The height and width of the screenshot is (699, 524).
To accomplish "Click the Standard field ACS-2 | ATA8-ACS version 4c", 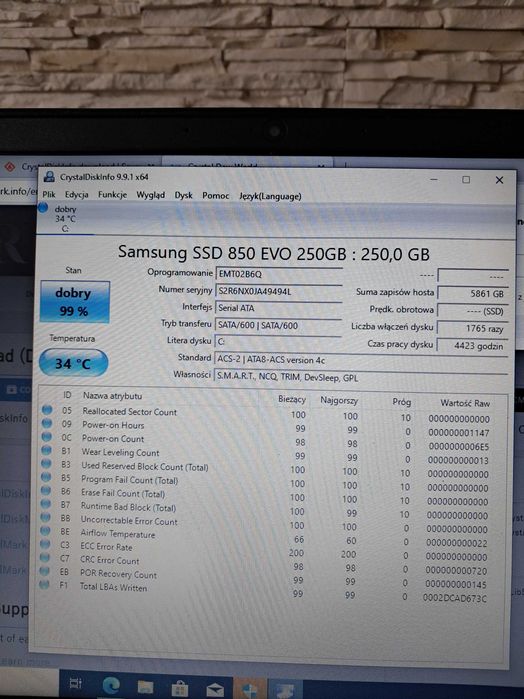I will (x=361, y=360).
